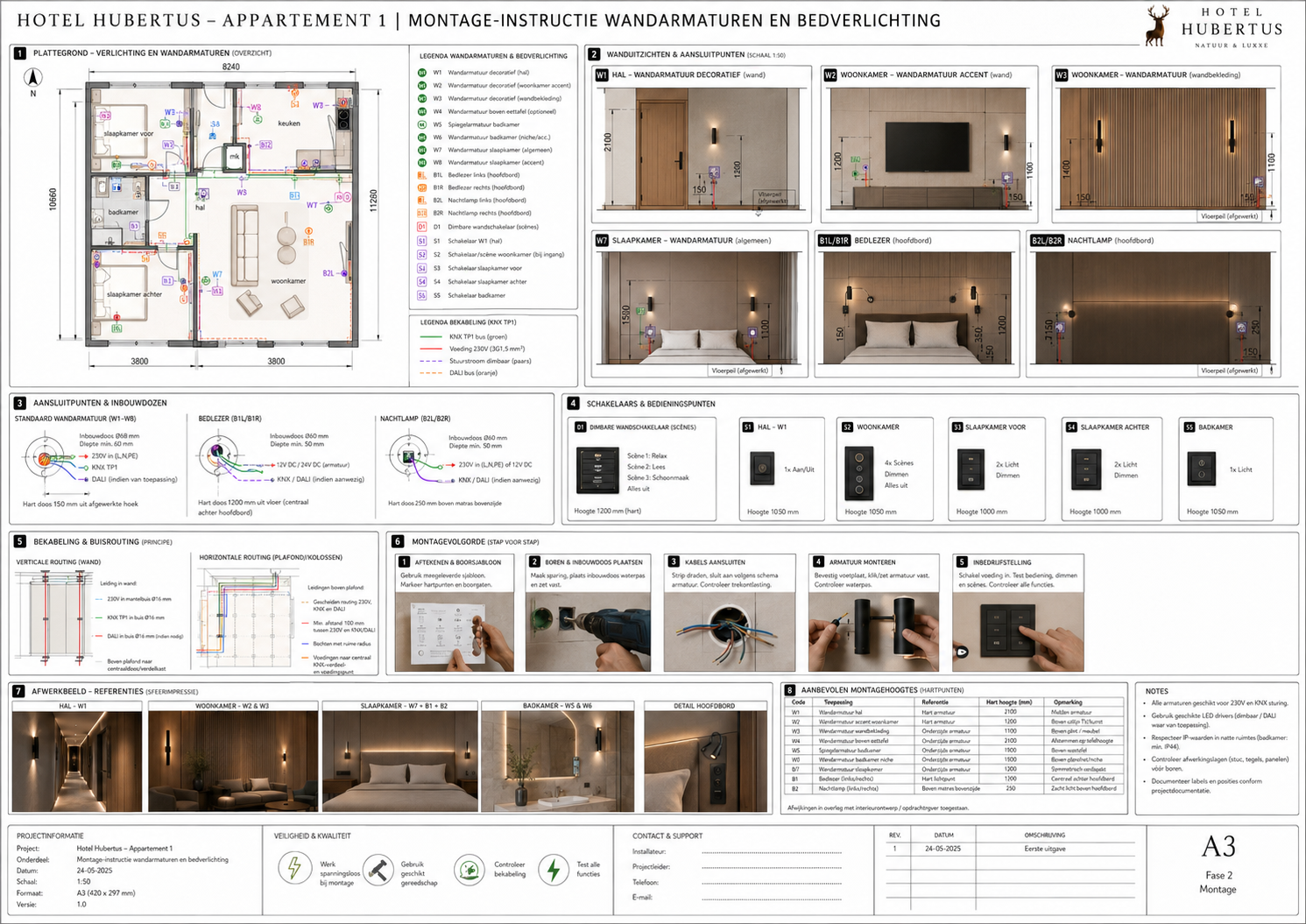Screen dimensions: 1306x924
Task: Click the purple S2 switch legend symbol
Action: pos(422,255)
